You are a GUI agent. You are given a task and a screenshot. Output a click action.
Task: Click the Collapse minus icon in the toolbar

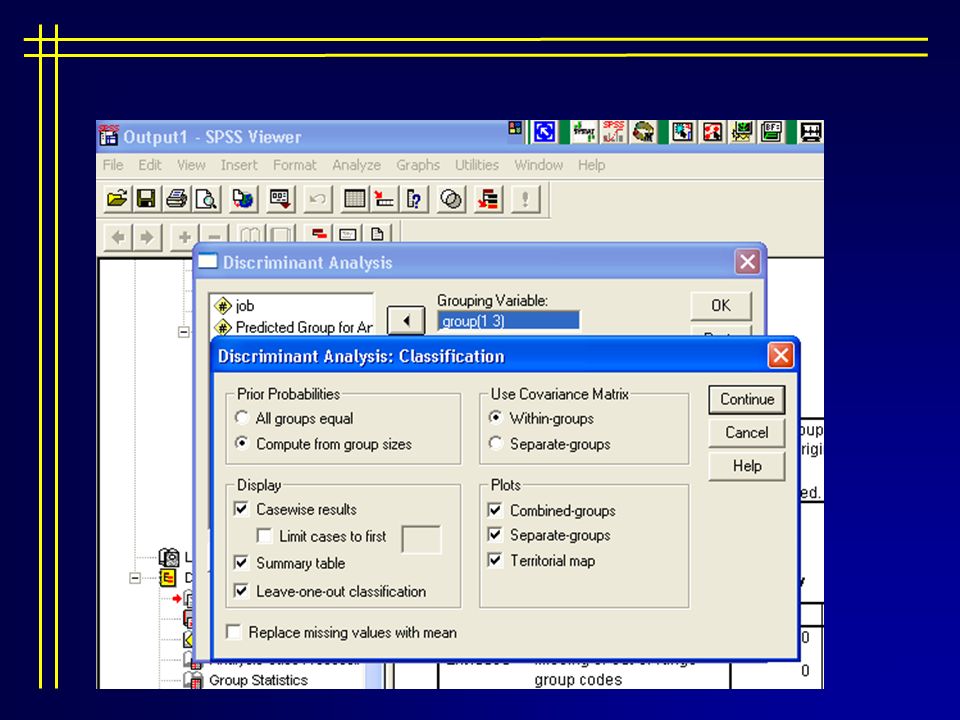(214, 236)
